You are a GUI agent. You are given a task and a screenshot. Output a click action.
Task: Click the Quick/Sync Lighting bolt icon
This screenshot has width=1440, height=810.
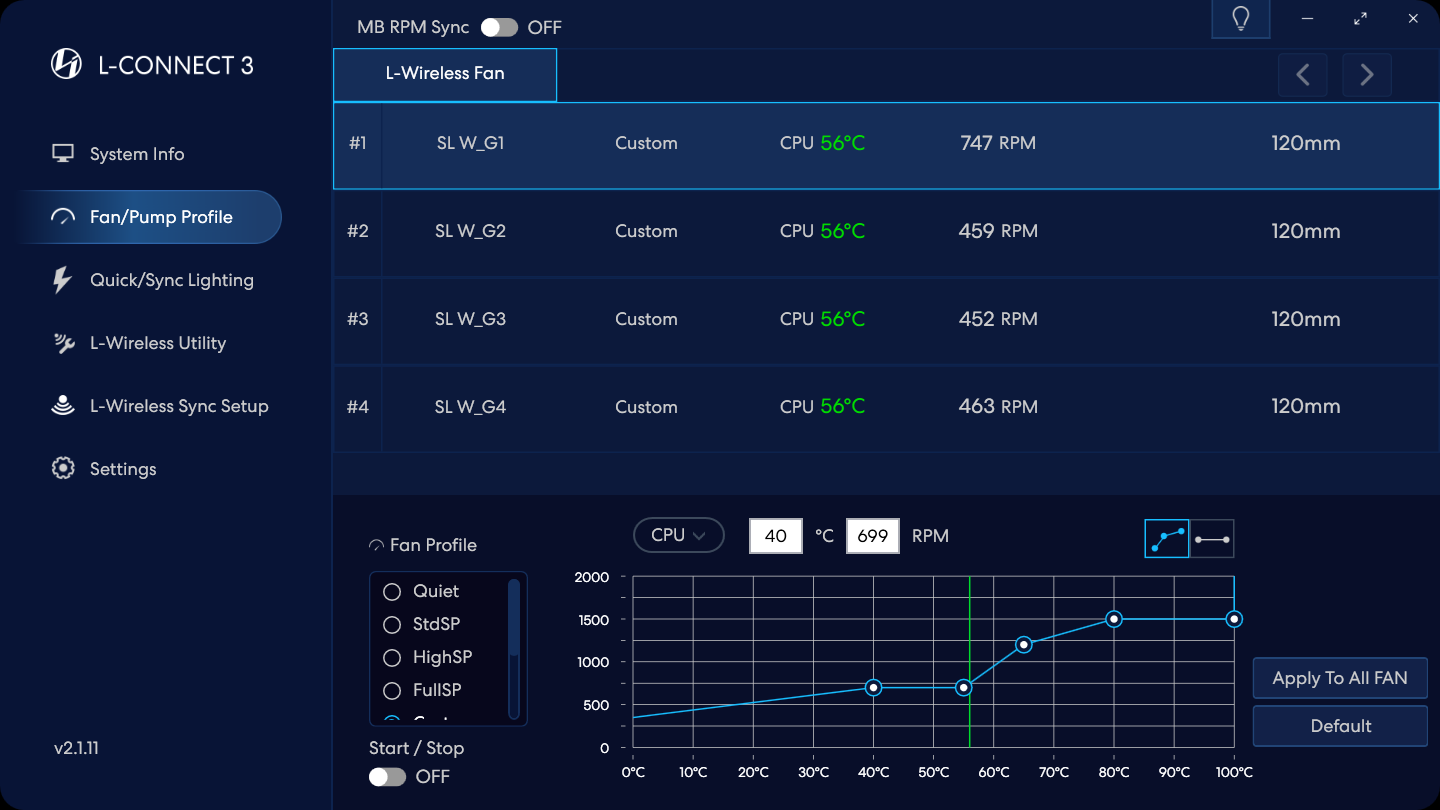(x=63, y=280)
